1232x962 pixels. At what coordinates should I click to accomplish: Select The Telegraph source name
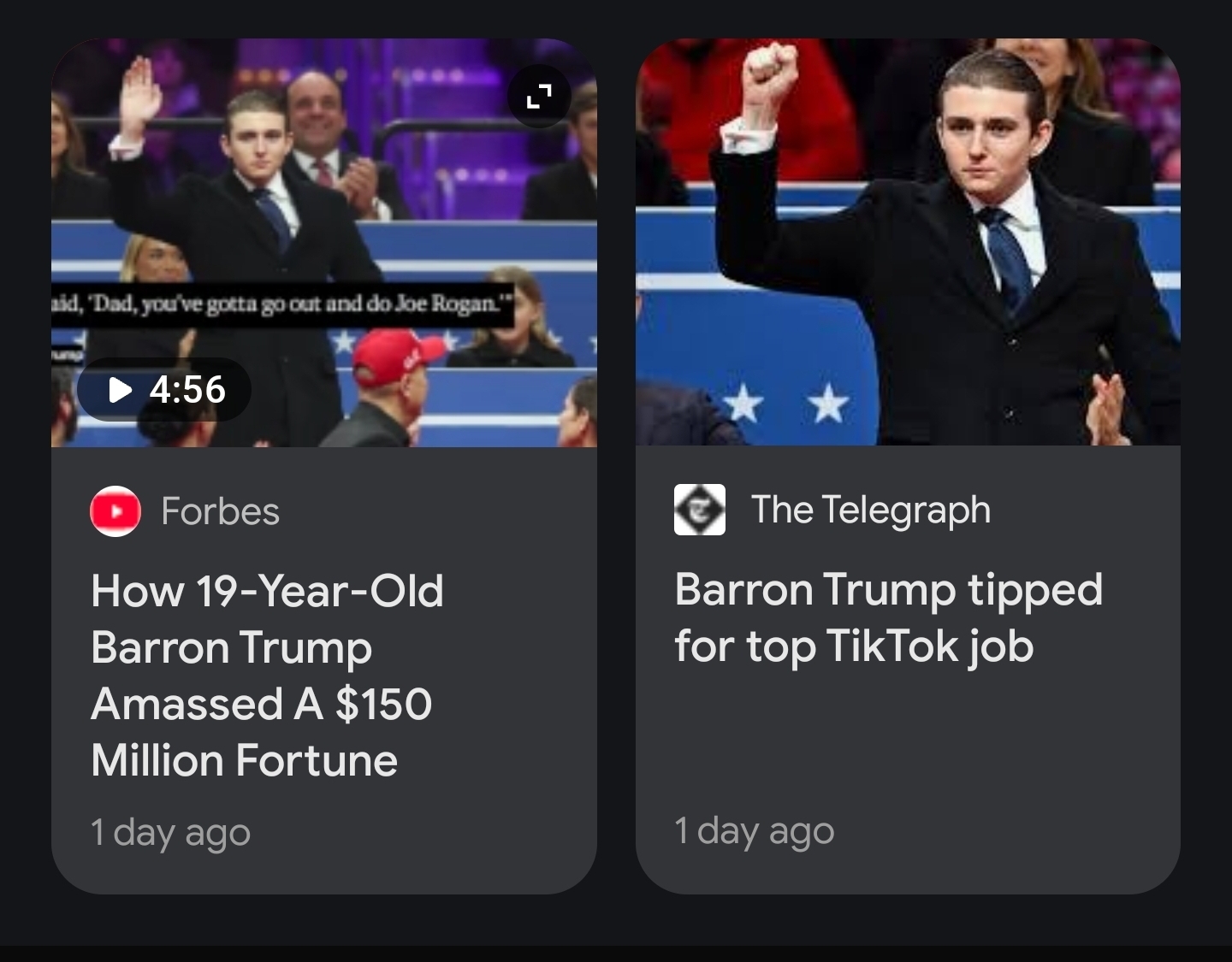[x=870, y=510]
